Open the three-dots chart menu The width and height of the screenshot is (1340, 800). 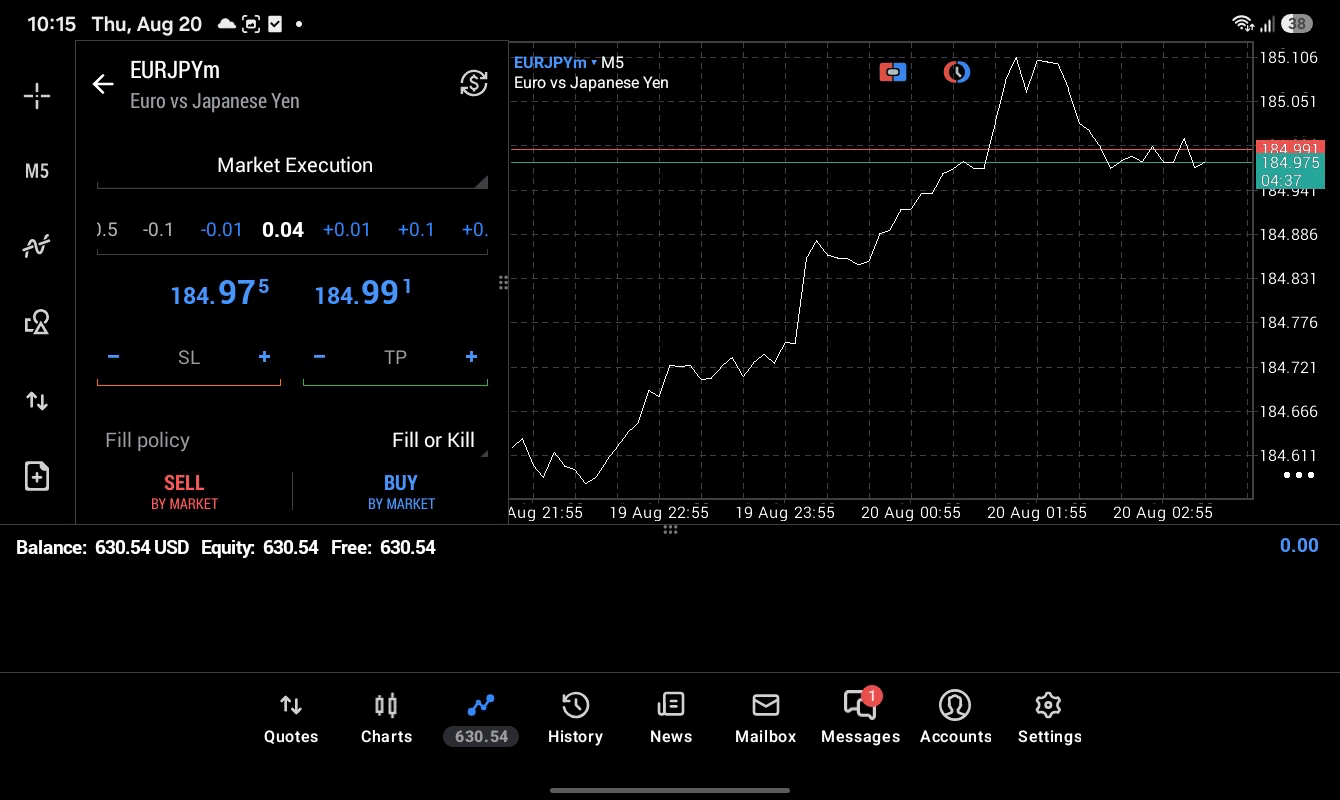coord(1298,475)
